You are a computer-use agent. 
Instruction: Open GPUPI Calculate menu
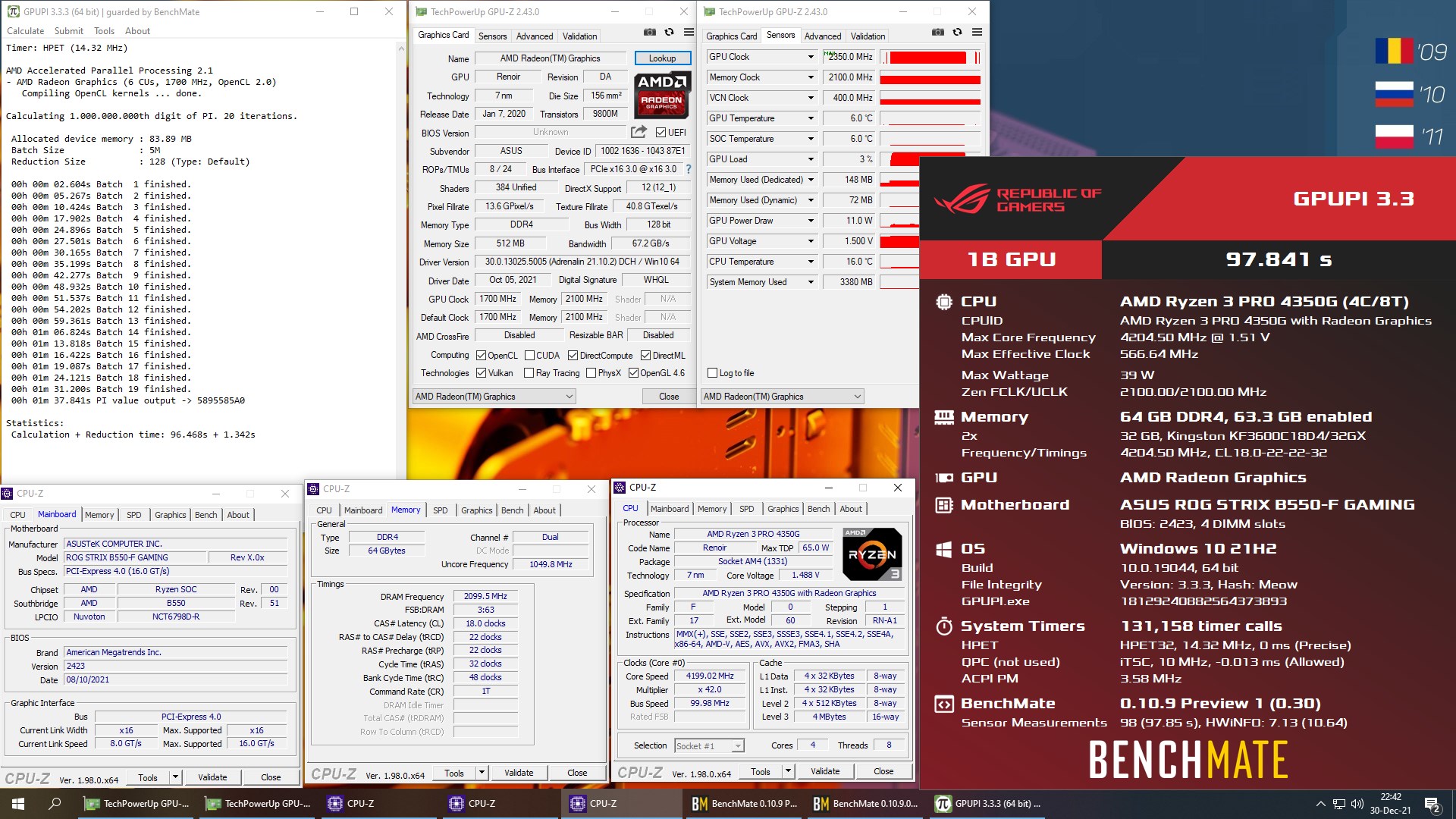(25, 31)
